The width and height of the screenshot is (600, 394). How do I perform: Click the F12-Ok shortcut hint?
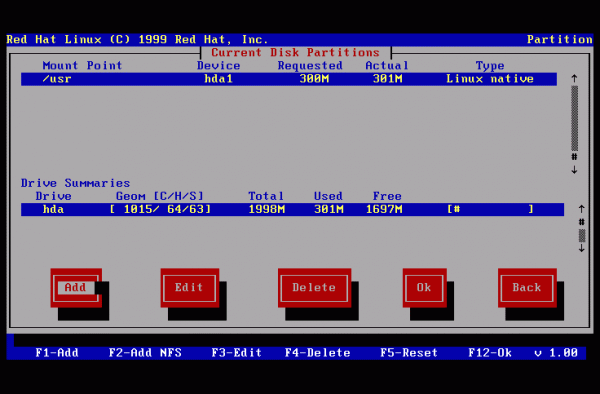[x=490, y=353]
